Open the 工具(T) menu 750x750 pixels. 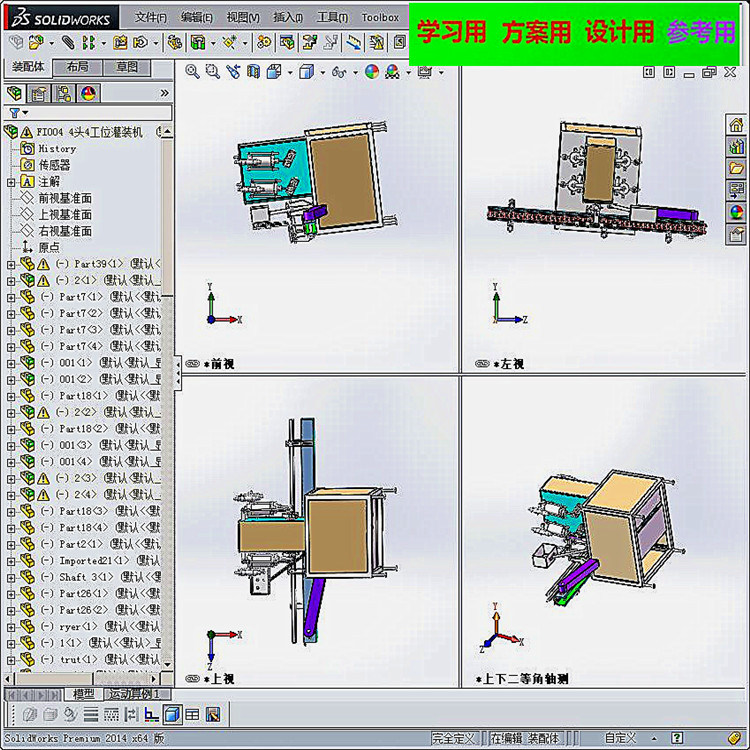click(332, 18)
